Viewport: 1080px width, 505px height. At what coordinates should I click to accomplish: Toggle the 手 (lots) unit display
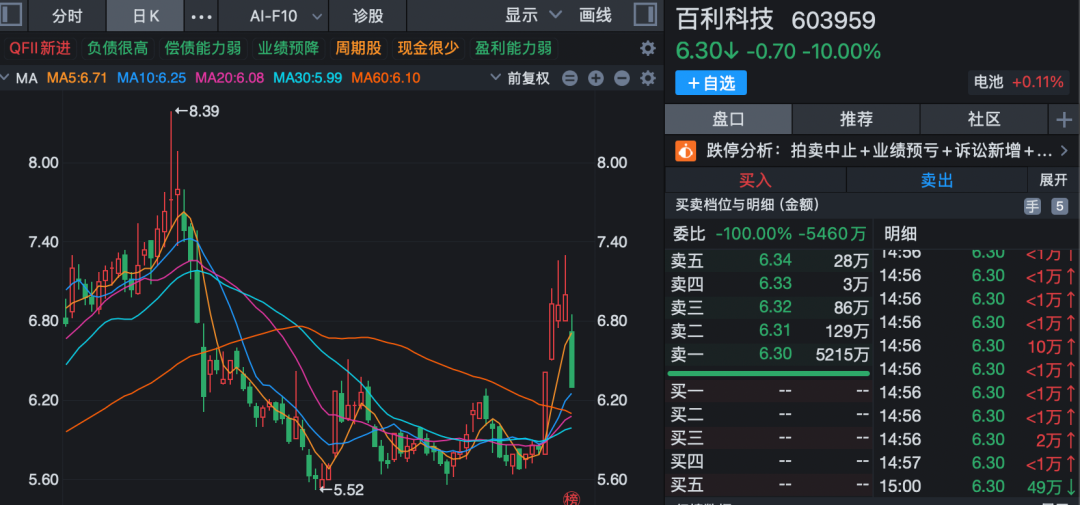click(1032, 206)
